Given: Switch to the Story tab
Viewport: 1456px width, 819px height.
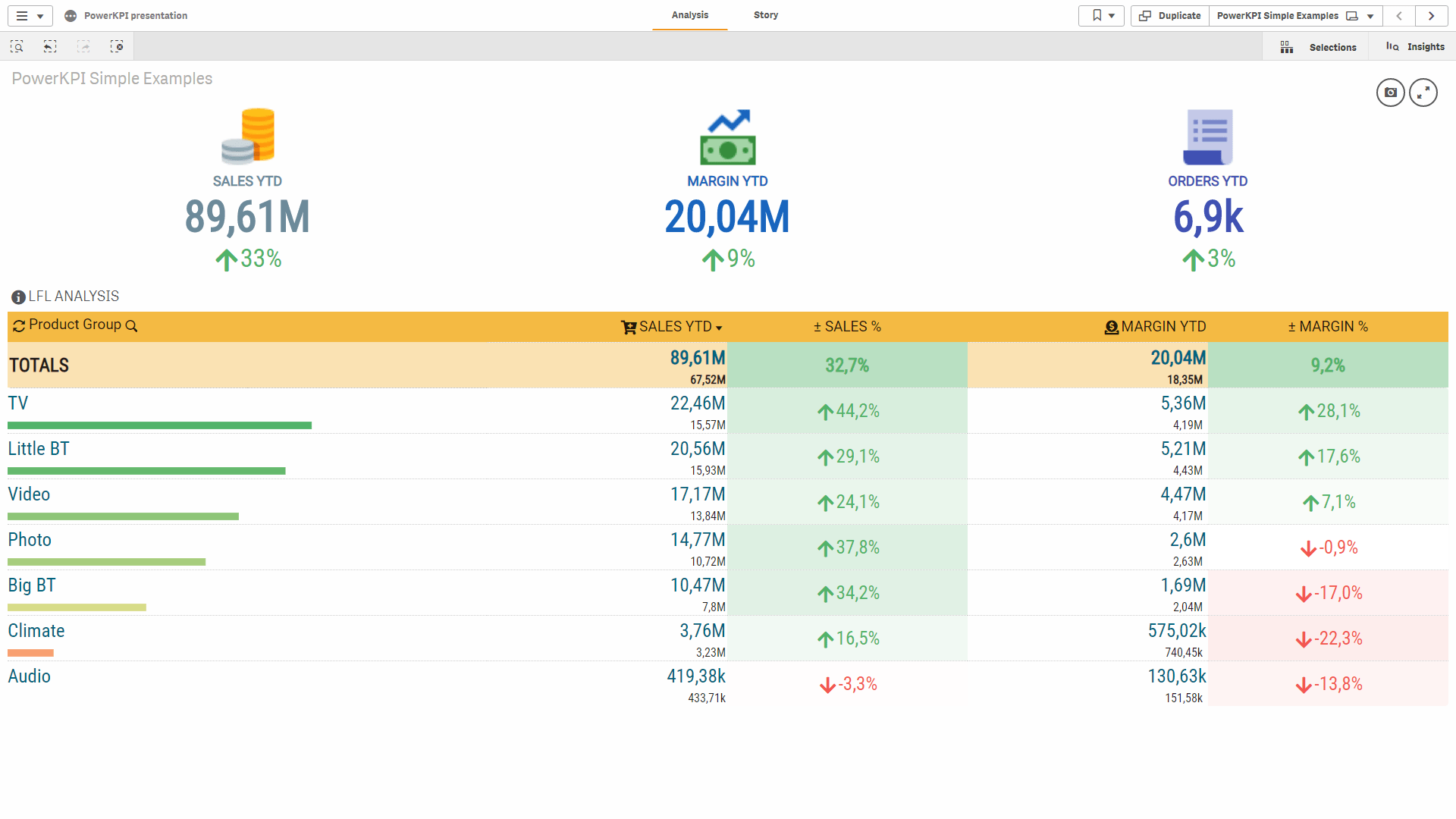Looking at the screenshot, I should tap(765, 15).
